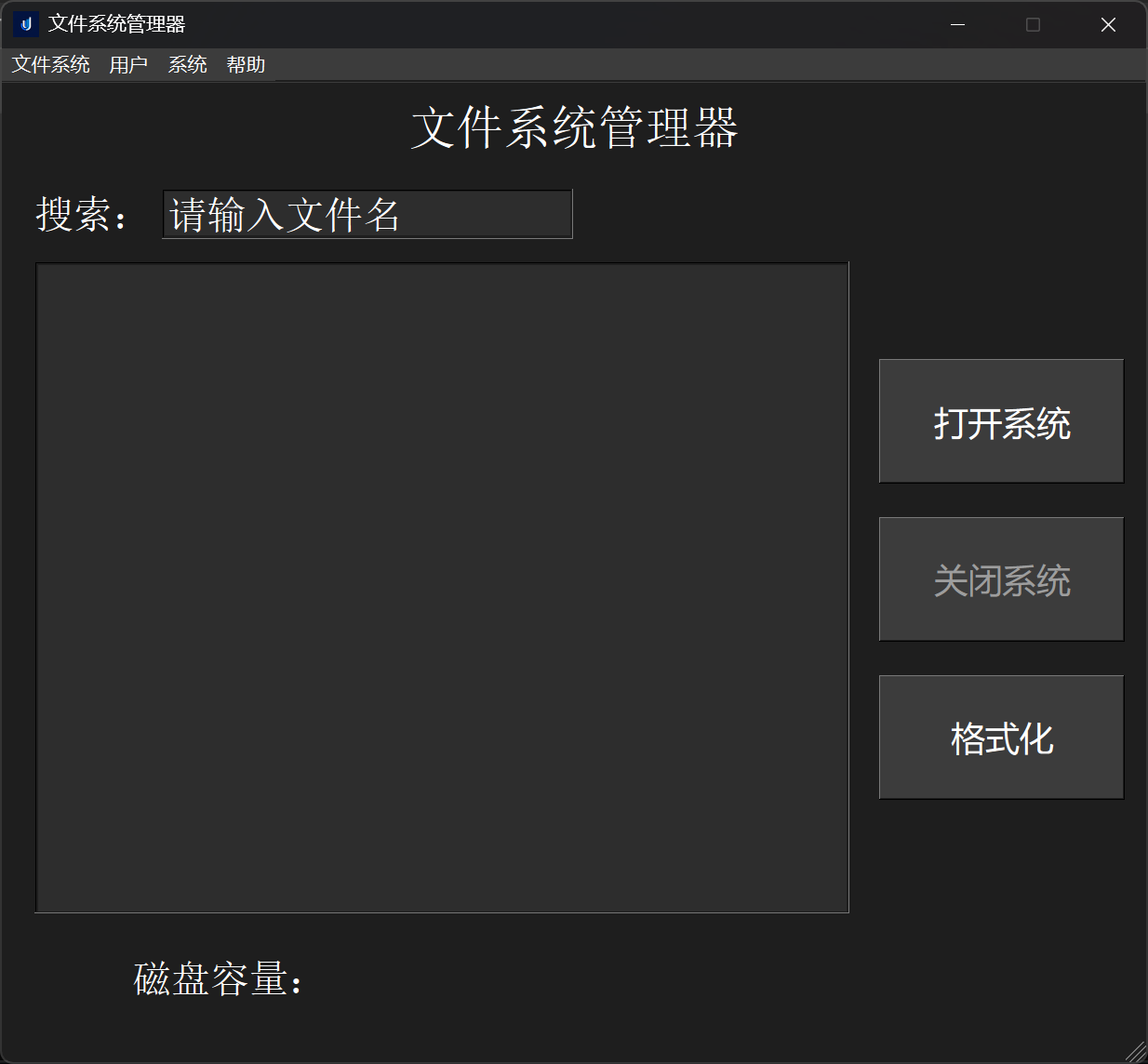Click the 格式化 button
The width and height of the screenshot is (1148, 1064).
click(1001, 737)
